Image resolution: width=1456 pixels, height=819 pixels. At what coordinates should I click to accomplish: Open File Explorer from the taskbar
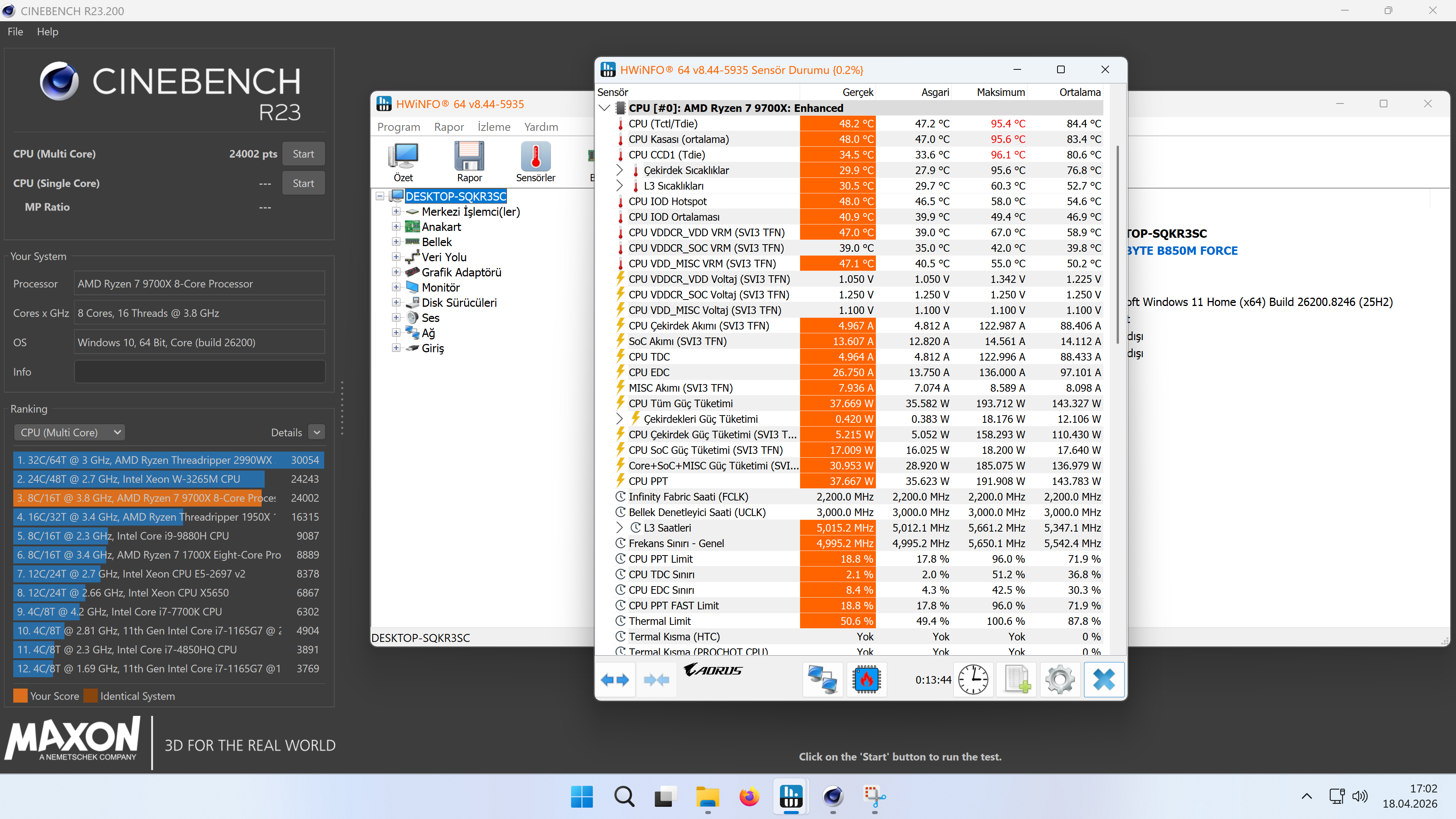click(708, 797)
